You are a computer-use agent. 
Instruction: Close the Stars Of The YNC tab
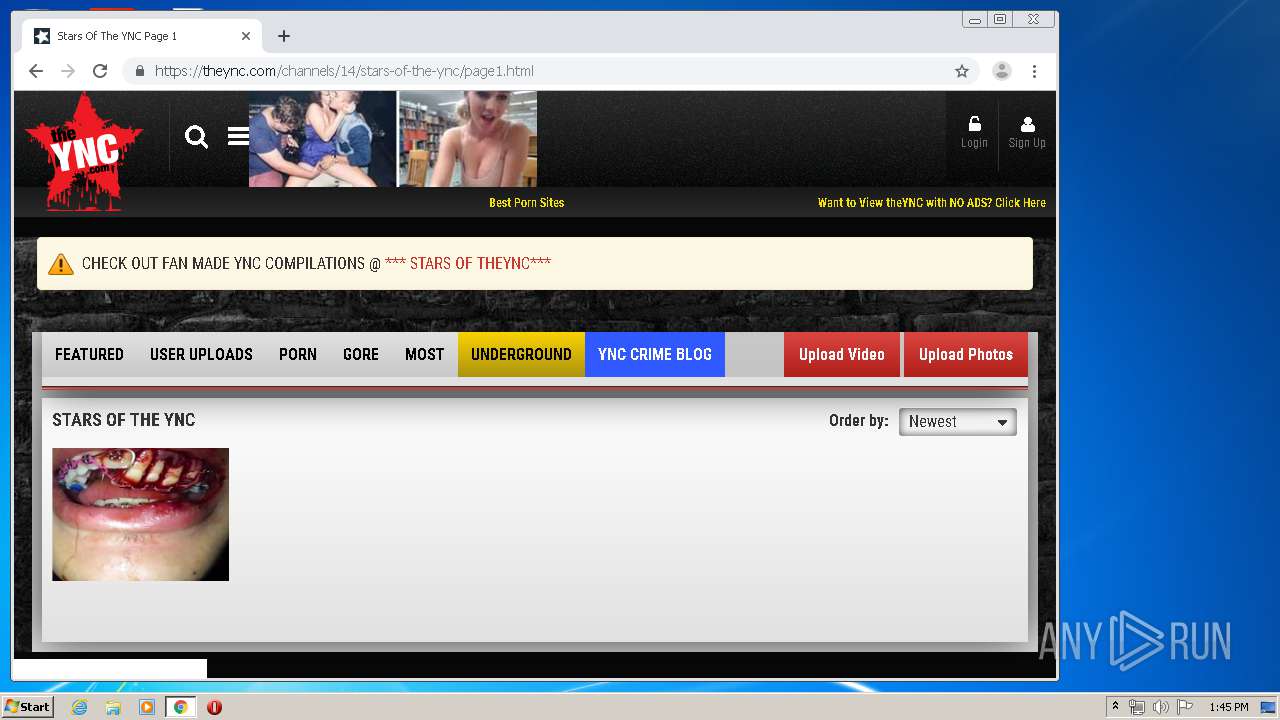246,36
